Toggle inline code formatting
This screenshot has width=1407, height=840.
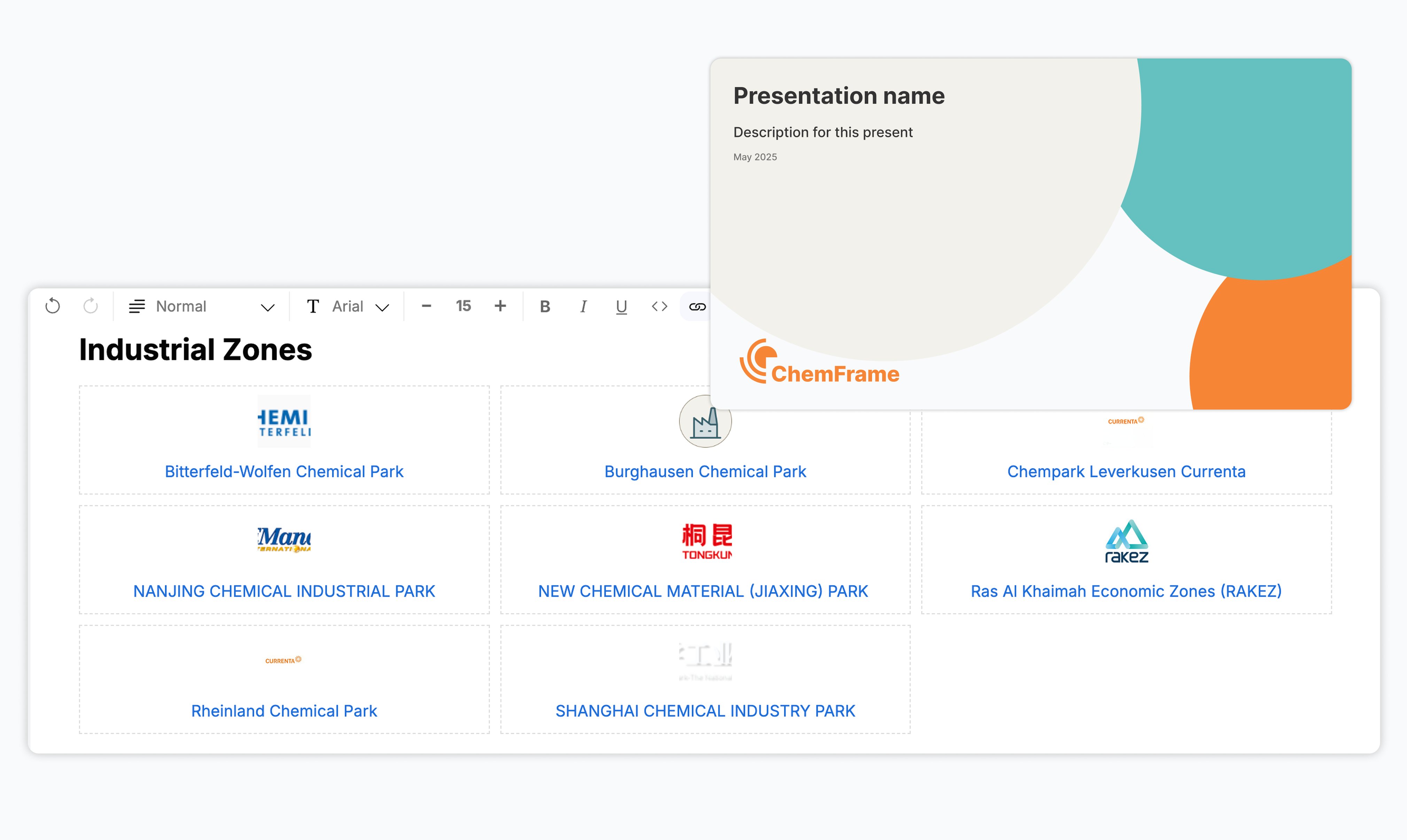[x=659, y=306]
